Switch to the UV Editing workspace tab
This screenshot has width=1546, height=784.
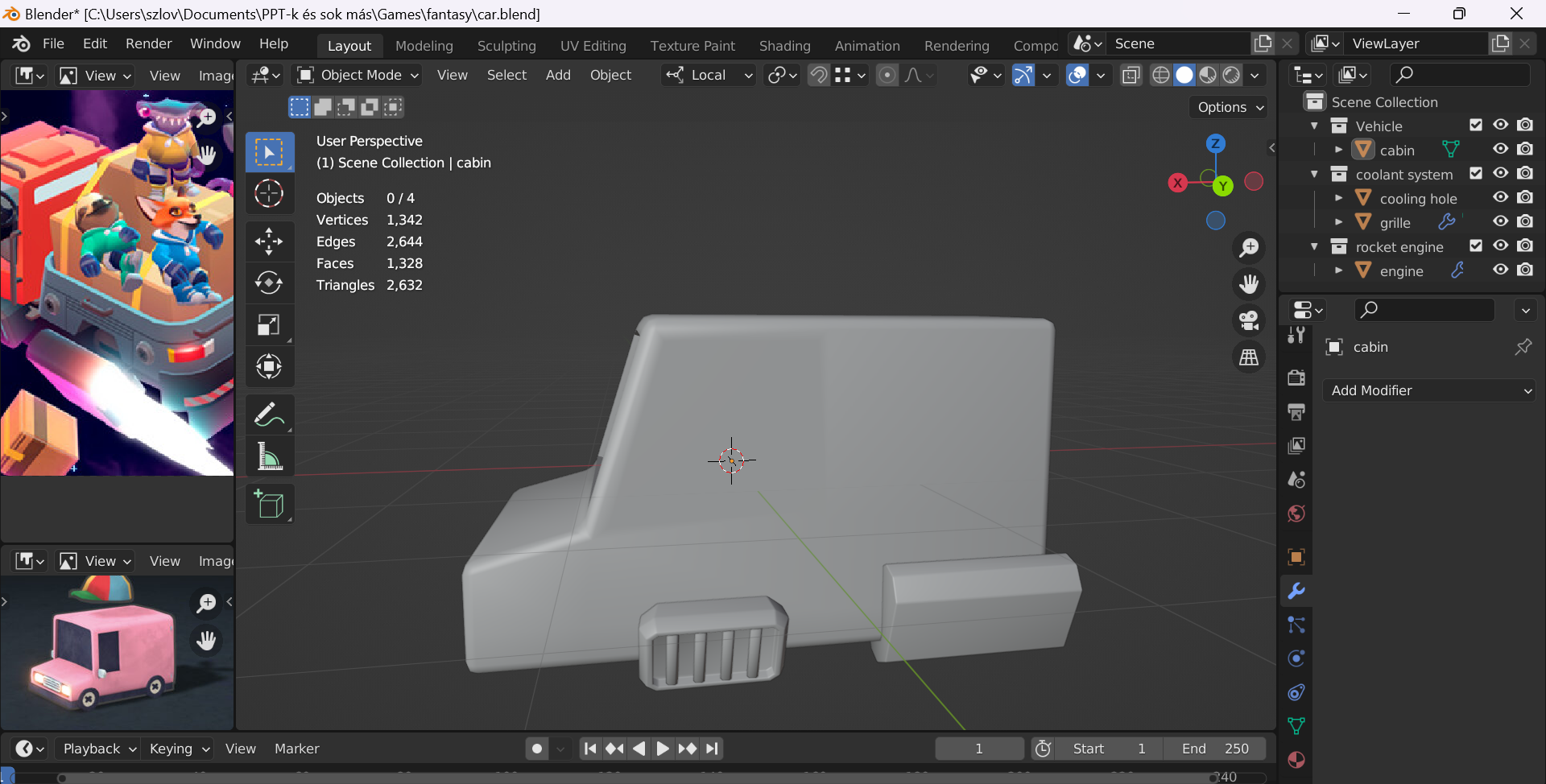coord(593,46)
